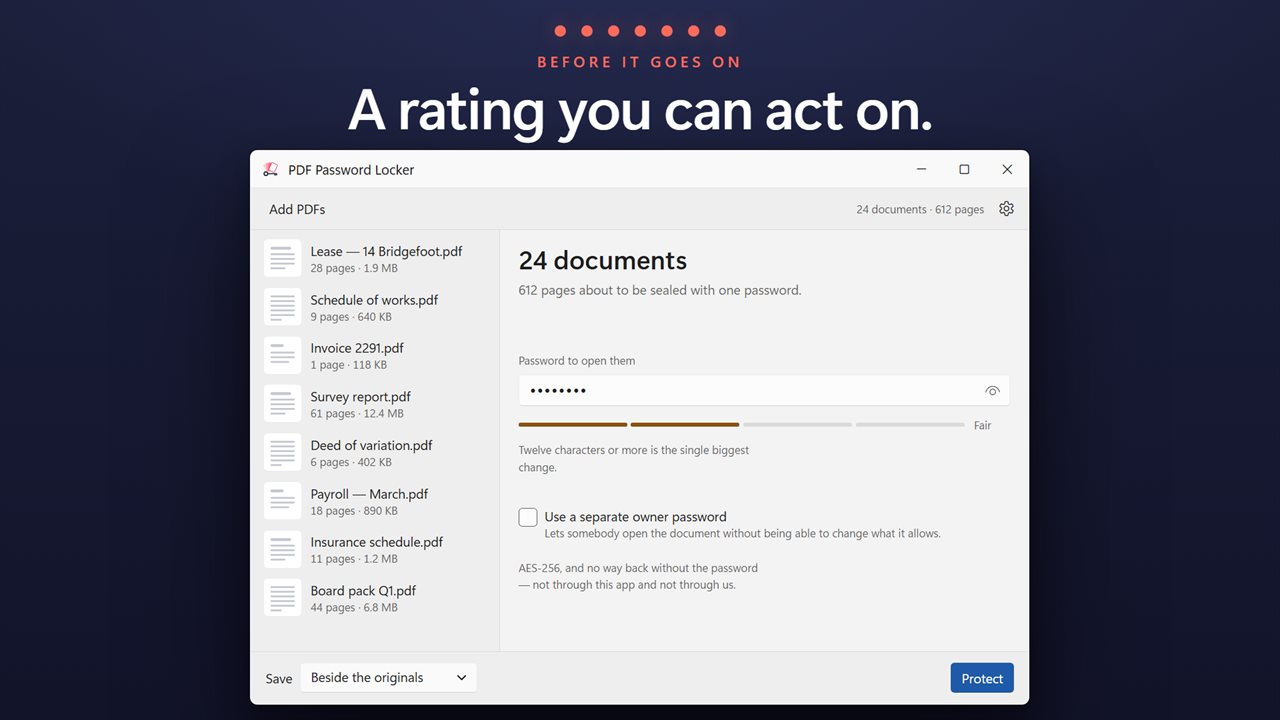This screenshot has width=1280, height=720.
Task: Focus the password input field
Action: pos(764,390)
